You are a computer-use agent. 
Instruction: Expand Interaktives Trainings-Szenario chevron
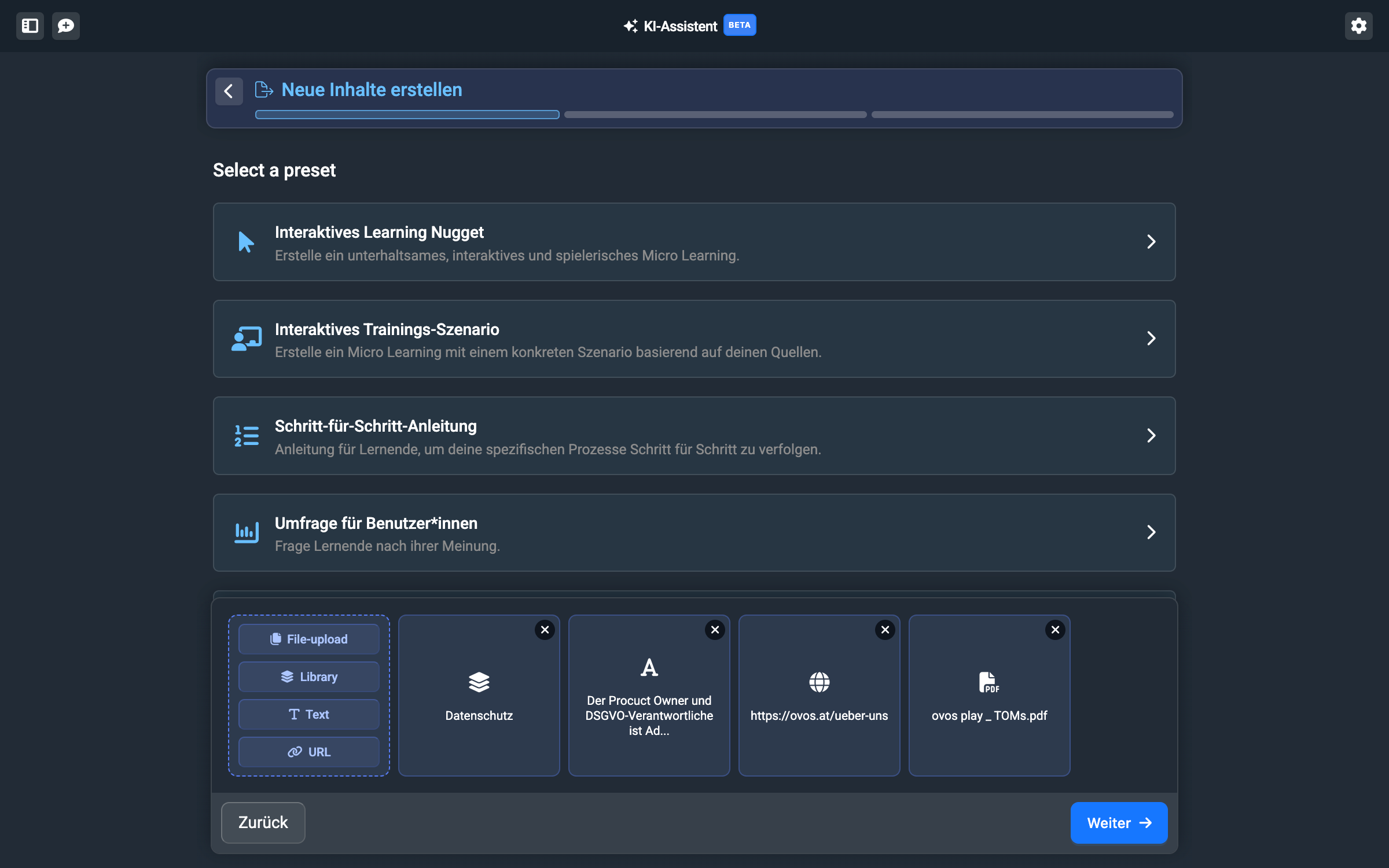tap(1151, 339)
